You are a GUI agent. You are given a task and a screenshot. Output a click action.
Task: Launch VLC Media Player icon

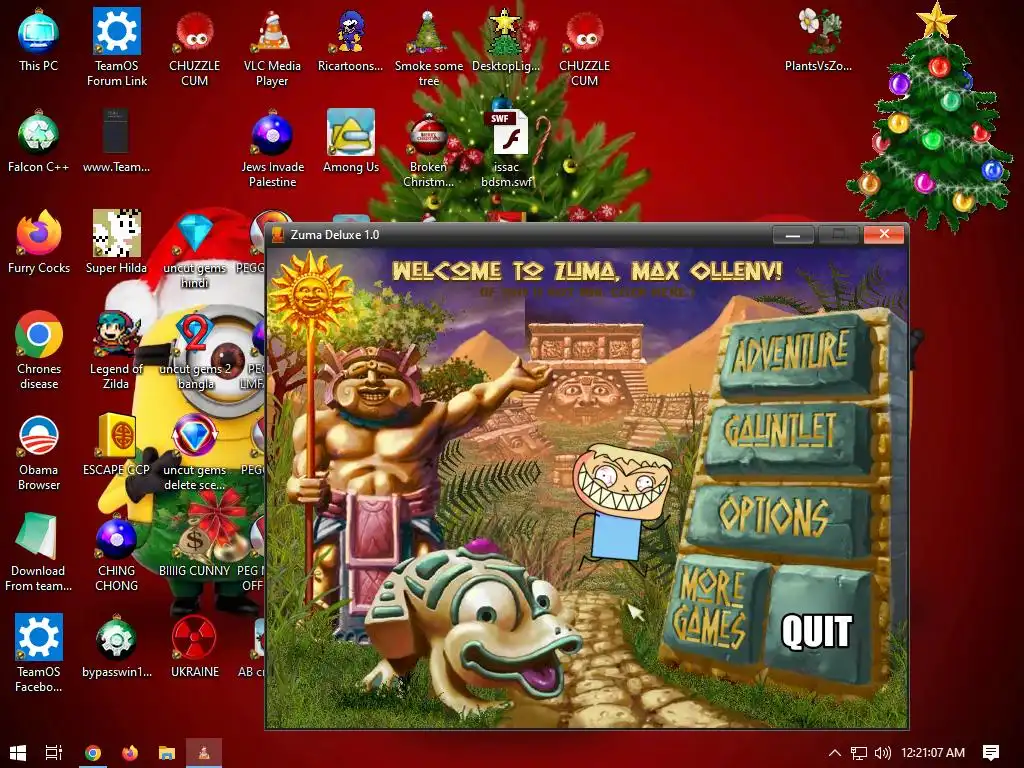click(272, 47)
